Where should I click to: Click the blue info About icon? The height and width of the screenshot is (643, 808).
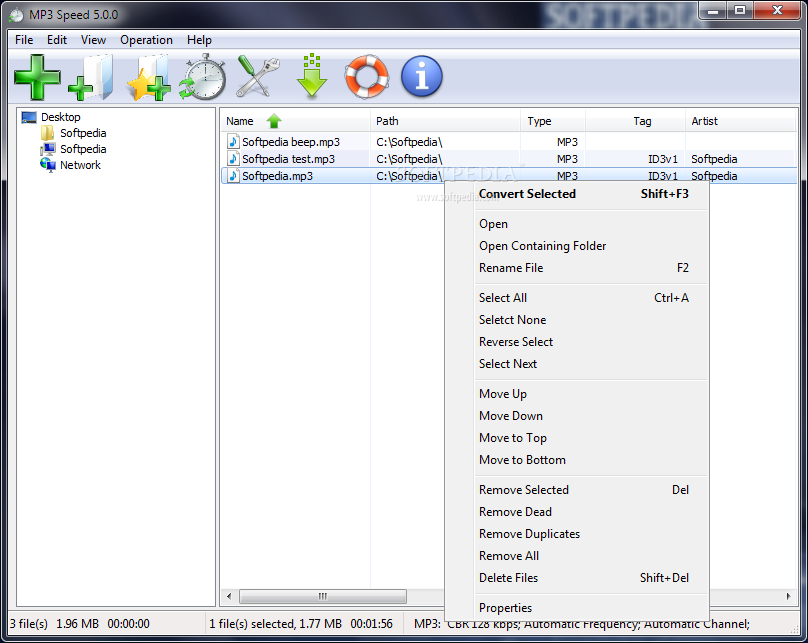(x=422, y=77)
